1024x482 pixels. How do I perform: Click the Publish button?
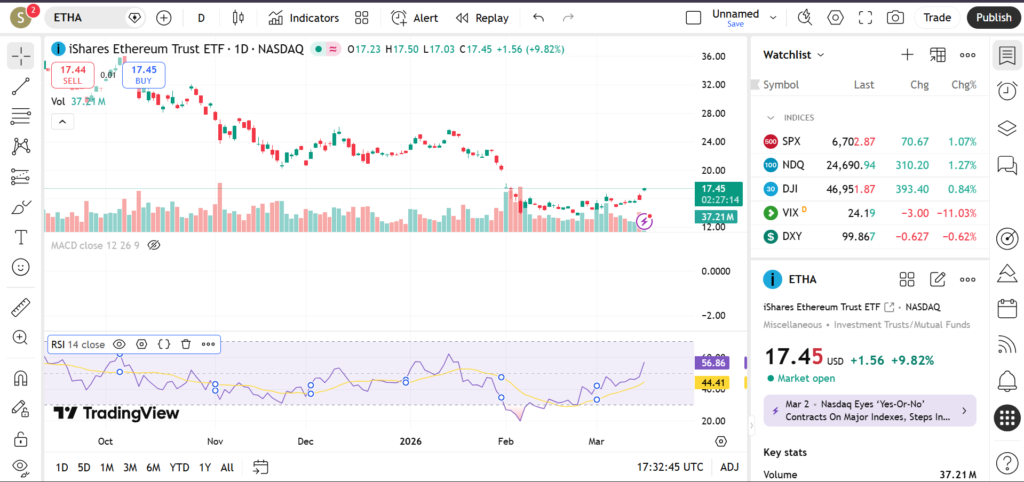coord(992,18)
